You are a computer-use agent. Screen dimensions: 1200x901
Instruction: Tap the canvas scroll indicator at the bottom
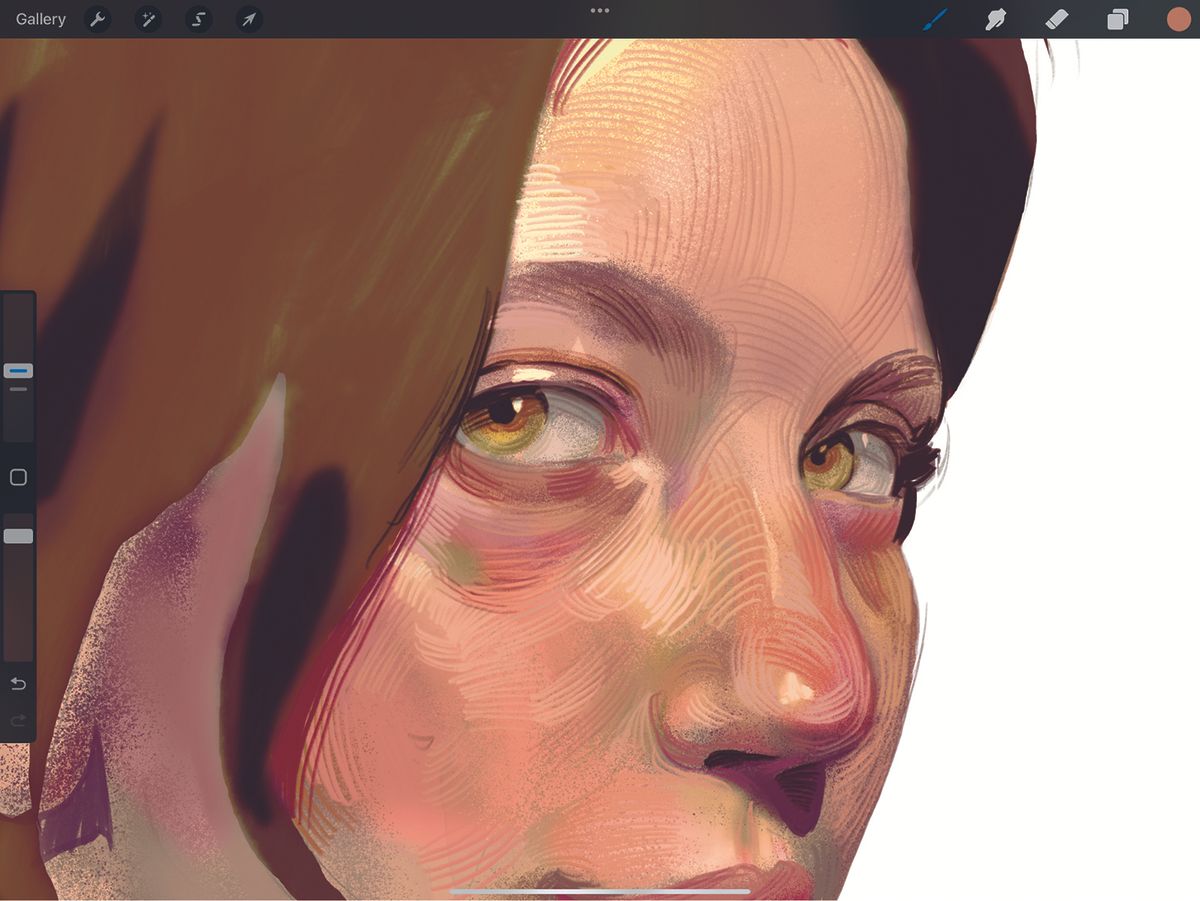599,889
